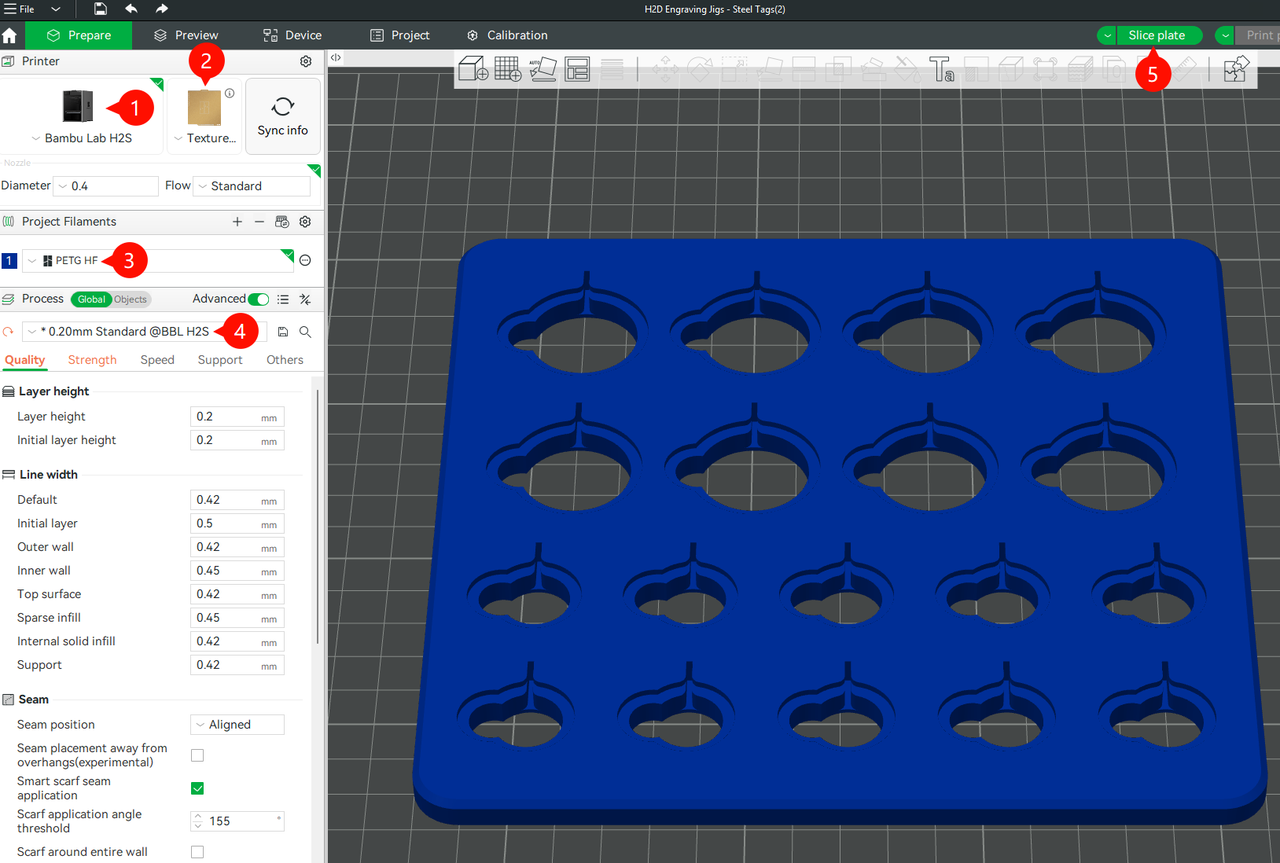Open the Textured plate type dropdown
This screenshot has width=1280, height=863.
tap(205, 138)
